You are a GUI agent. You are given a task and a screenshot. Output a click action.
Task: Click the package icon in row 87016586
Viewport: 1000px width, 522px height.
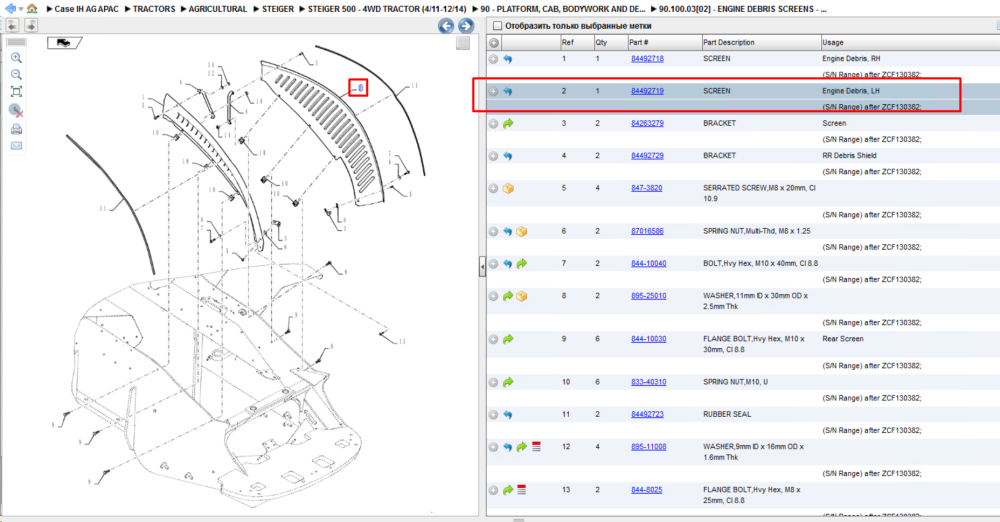pyautogui.click(x=522, y=232)
